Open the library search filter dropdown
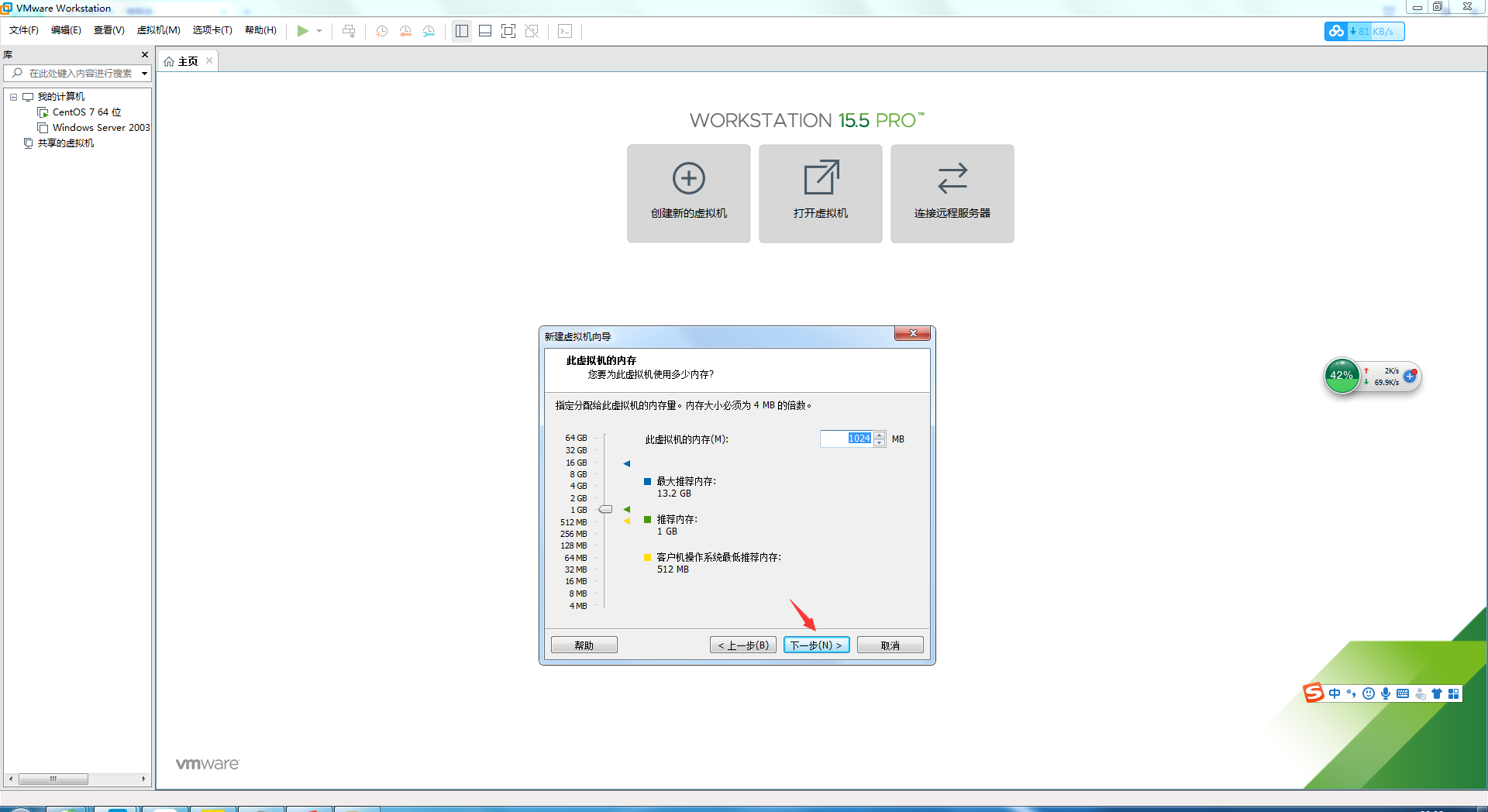The width and height of the screenshot is (1488, 812). pos(144,74)
